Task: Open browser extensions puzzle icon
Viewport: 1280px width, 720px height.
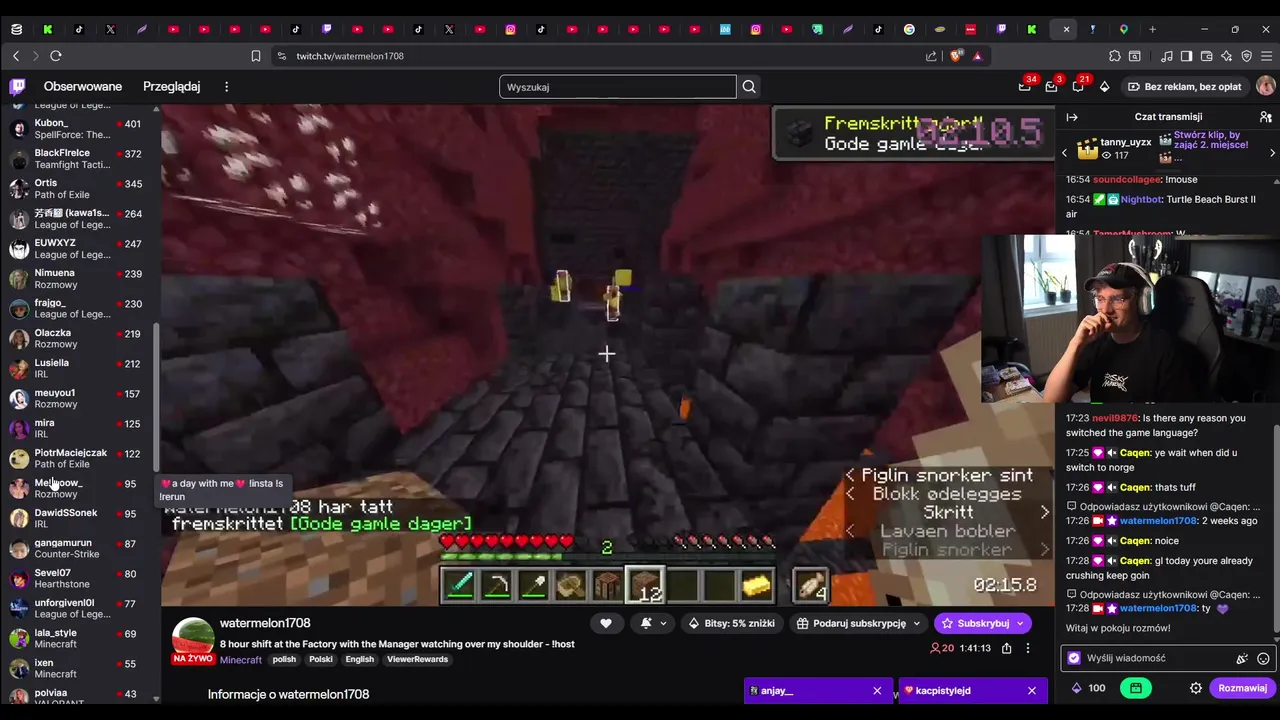Action: [x=1115, y=56]
